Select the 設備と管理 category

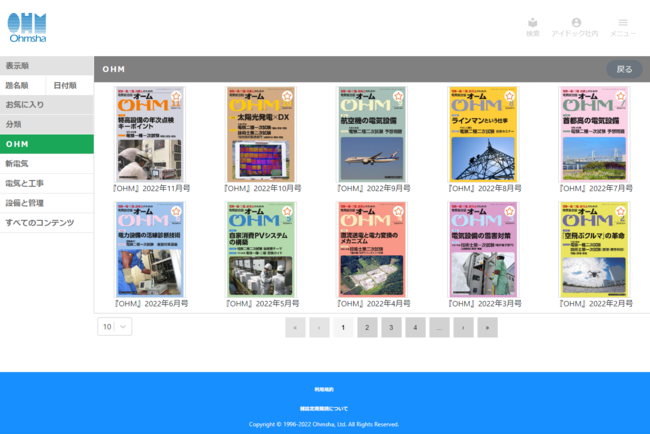point(46,203)
